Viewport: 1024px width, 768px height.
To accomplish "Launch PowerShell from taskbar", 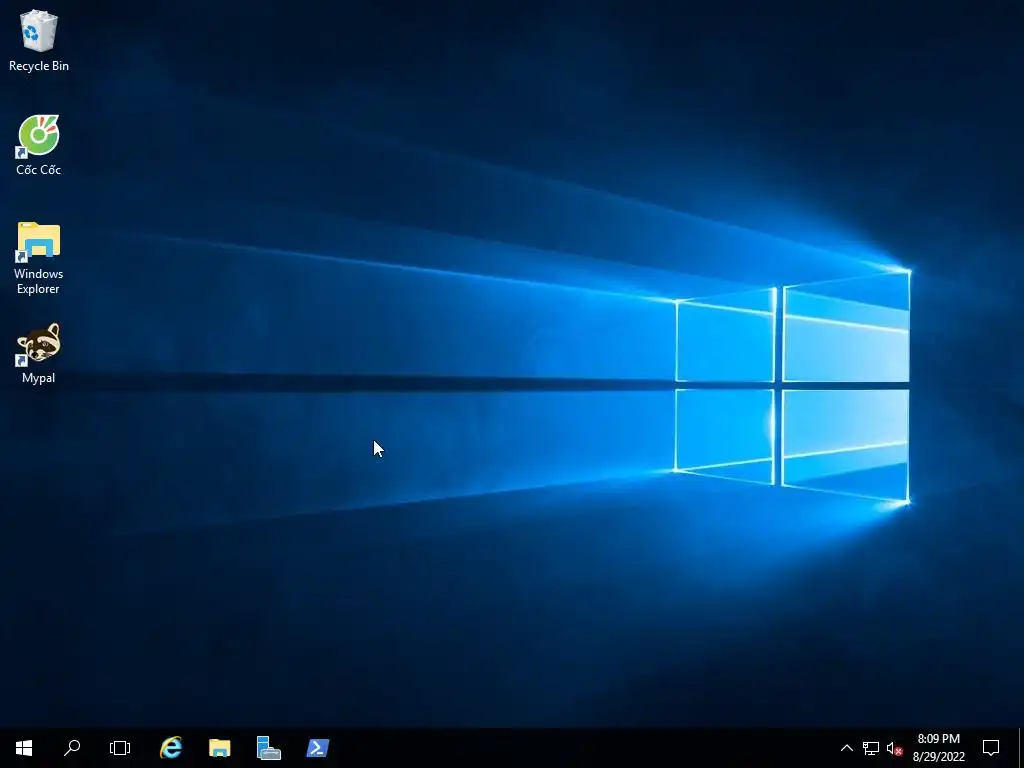I will click(317, 748).
